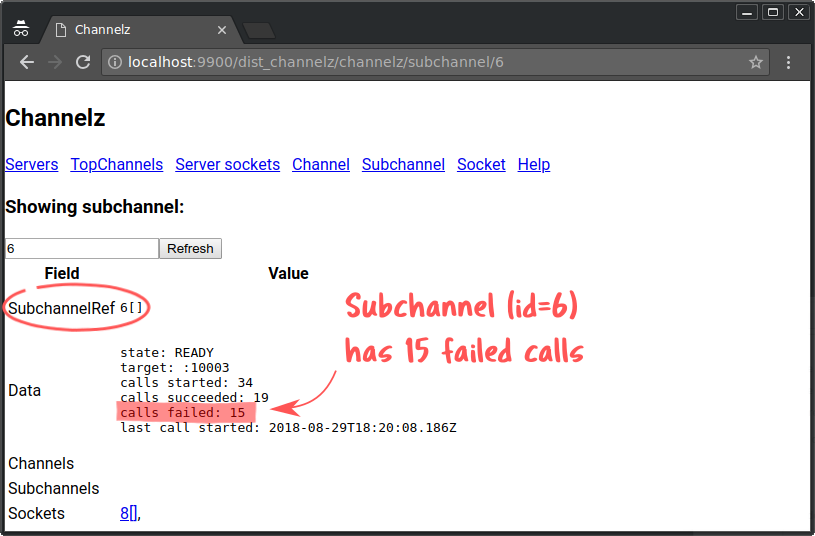Select the Channelz browser tab
This screenshot has width=815, height=536.
coord(130,30)
